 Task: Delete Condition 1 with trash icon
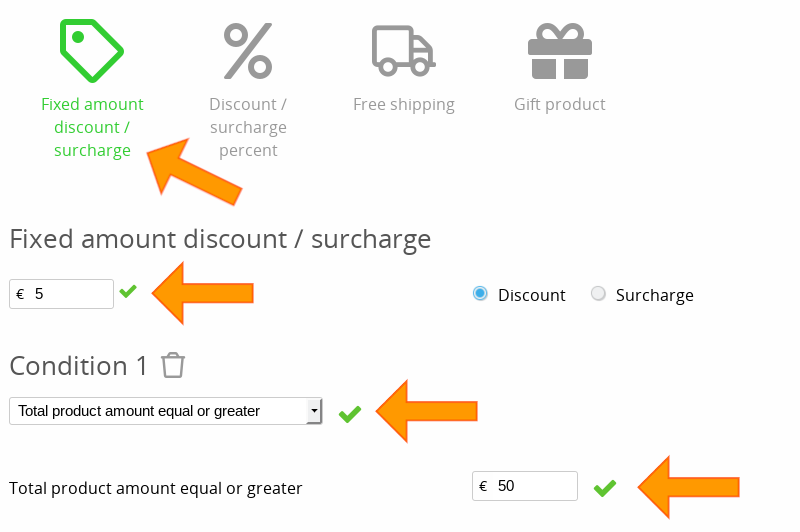[x=173, y=365]
